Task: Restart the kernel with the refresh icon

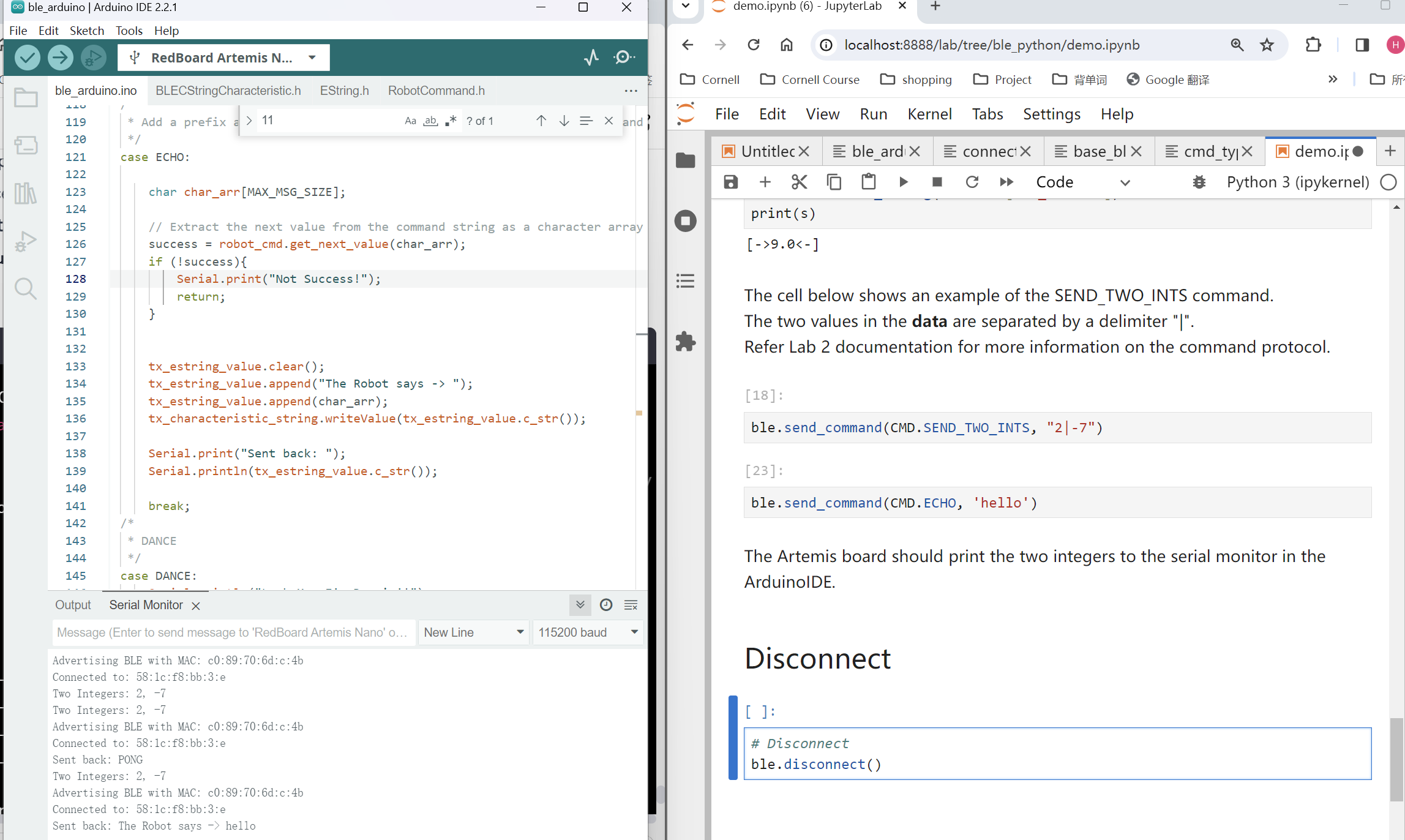Action: tap(972, 182)
